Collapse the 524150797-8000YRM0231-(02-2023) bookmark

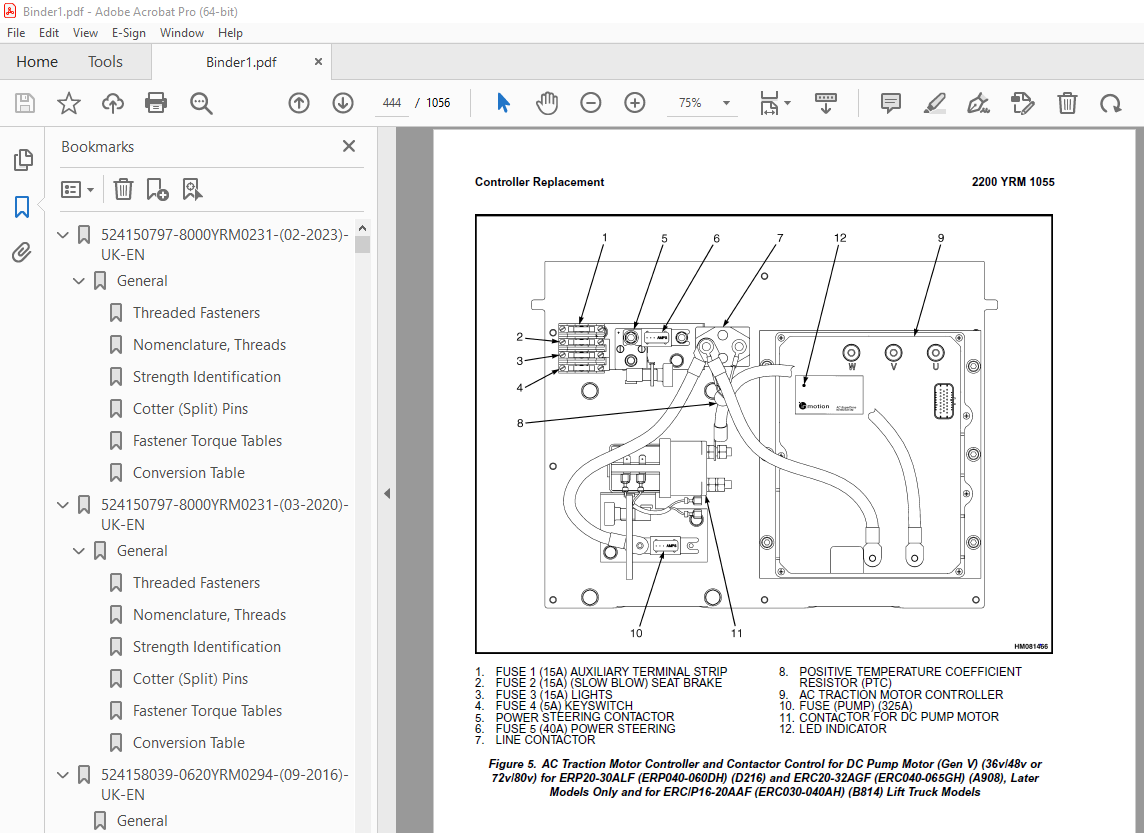click(x=63, y=235)
